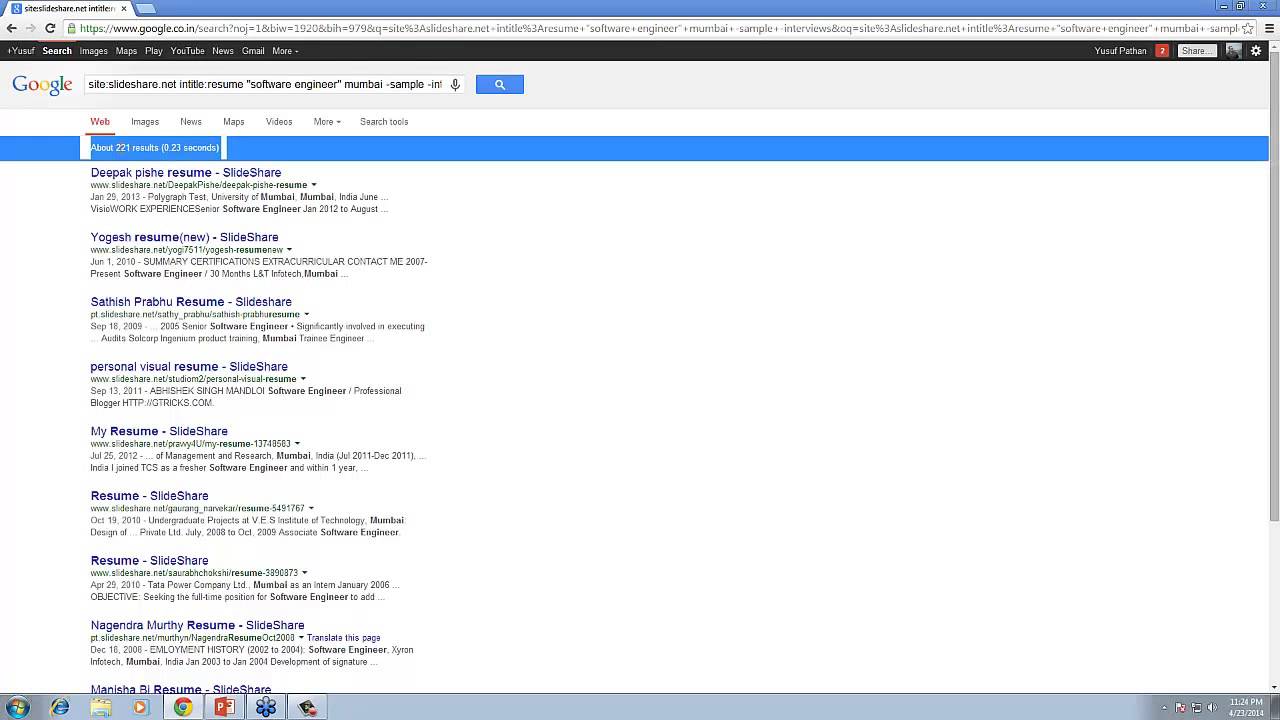Switch to Maps search tab
Screen dimensions: 1280x720
[x=234, y=122]
